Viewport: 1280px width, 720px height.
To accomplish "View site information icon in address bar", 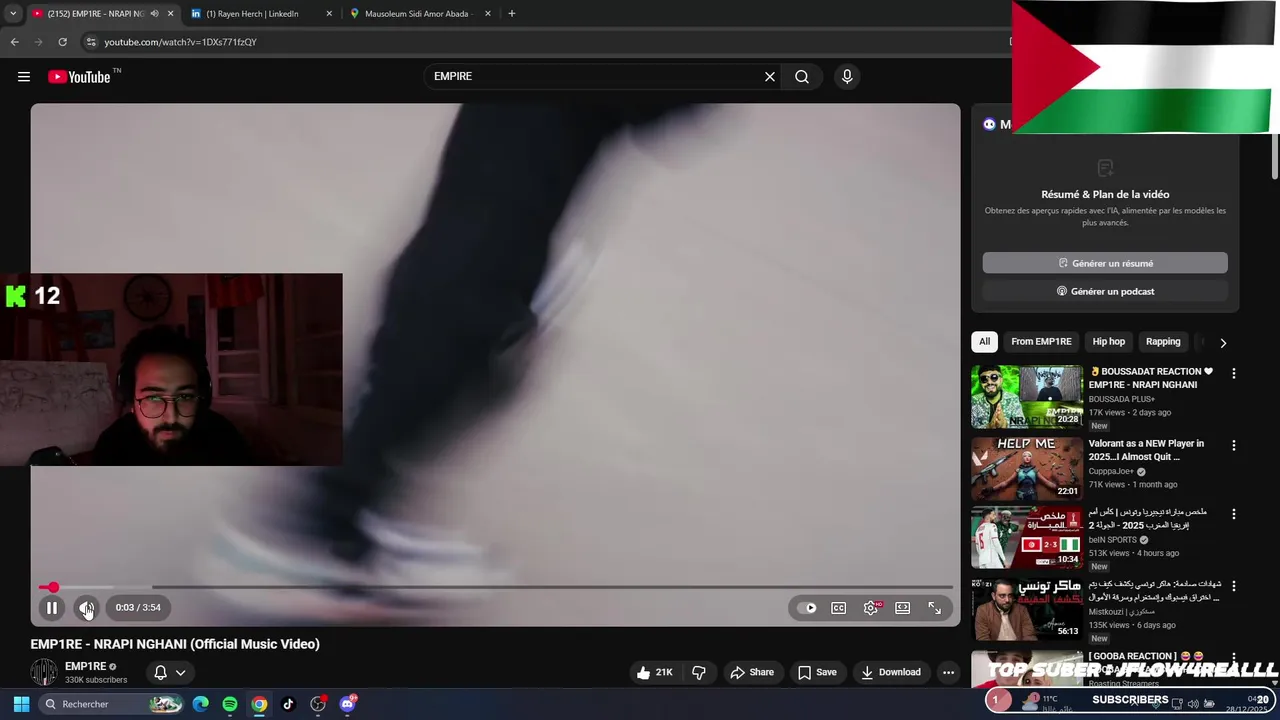I will click(91, 42).
